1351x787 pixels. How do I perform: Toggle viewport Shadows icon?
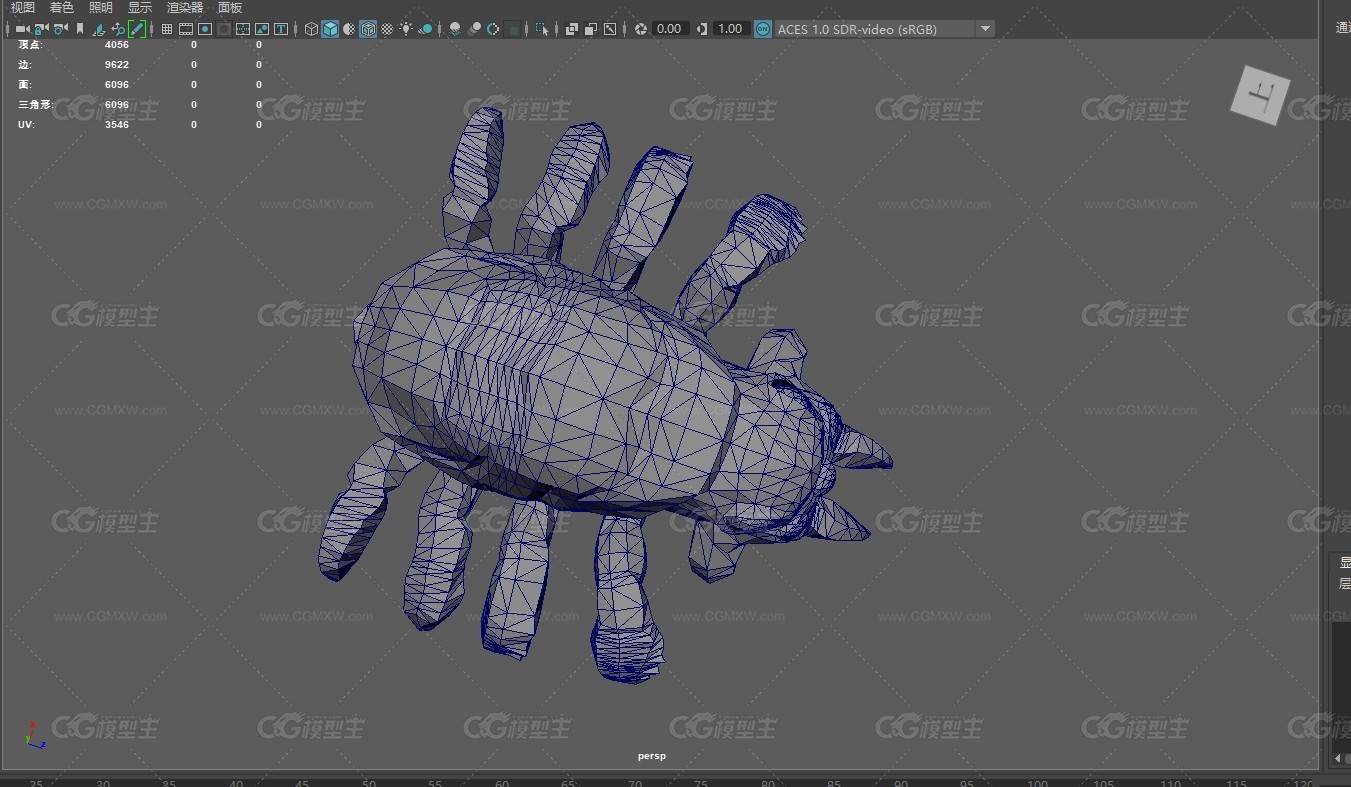(x=425, y=29)
